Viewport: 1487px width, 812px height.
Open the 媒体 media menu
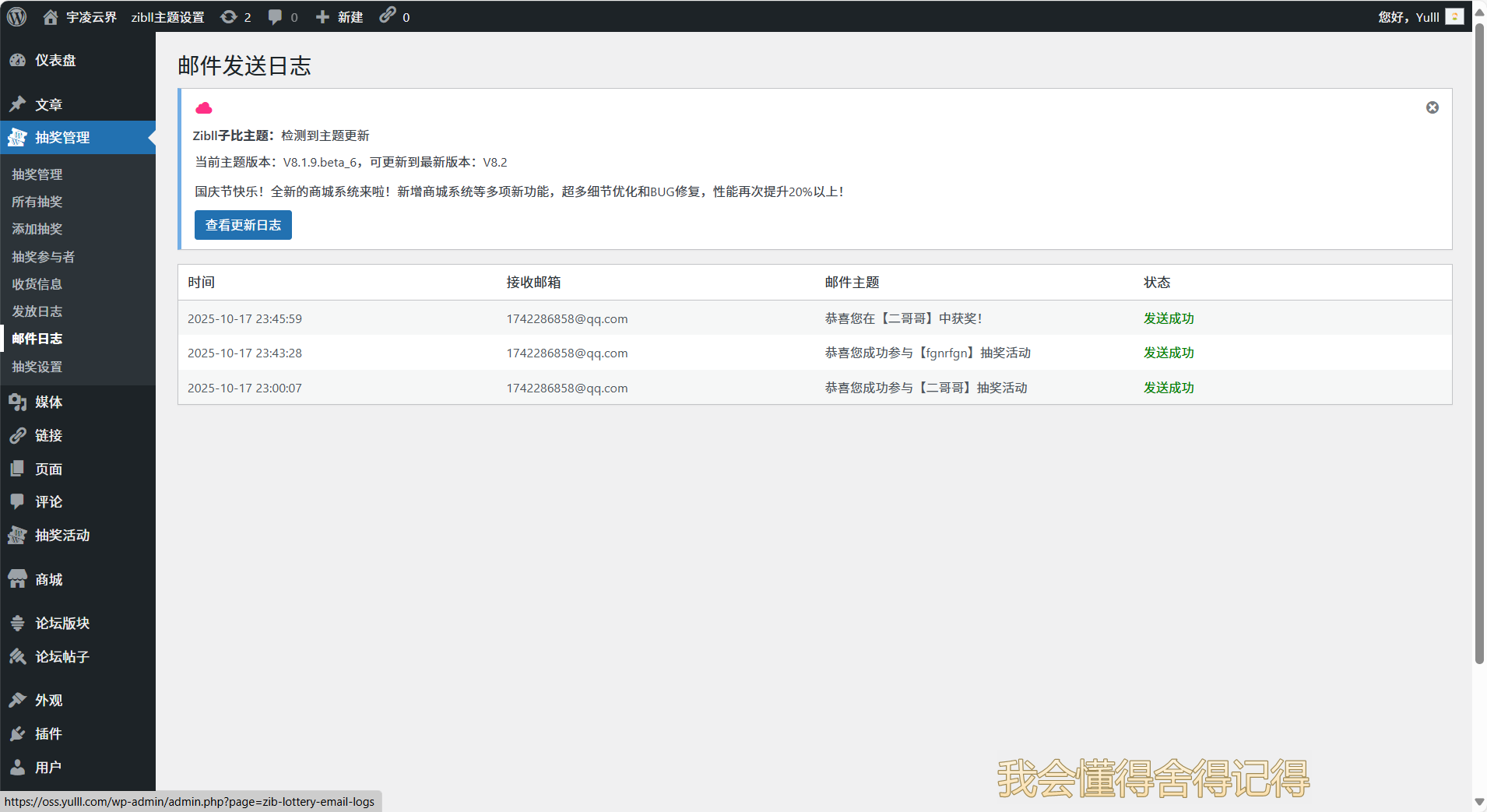coord(48,402)
